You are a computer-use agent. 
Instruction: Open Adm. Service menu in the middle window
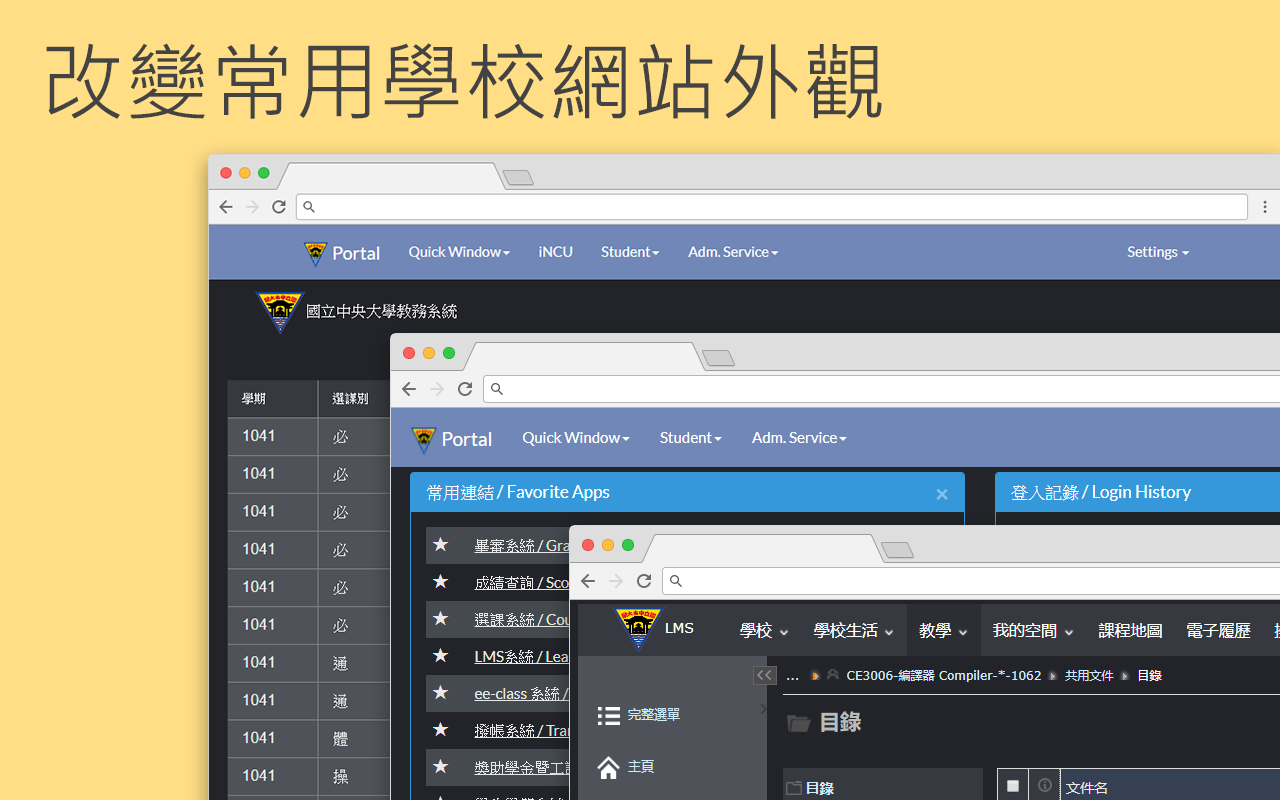tap(799, 438)
